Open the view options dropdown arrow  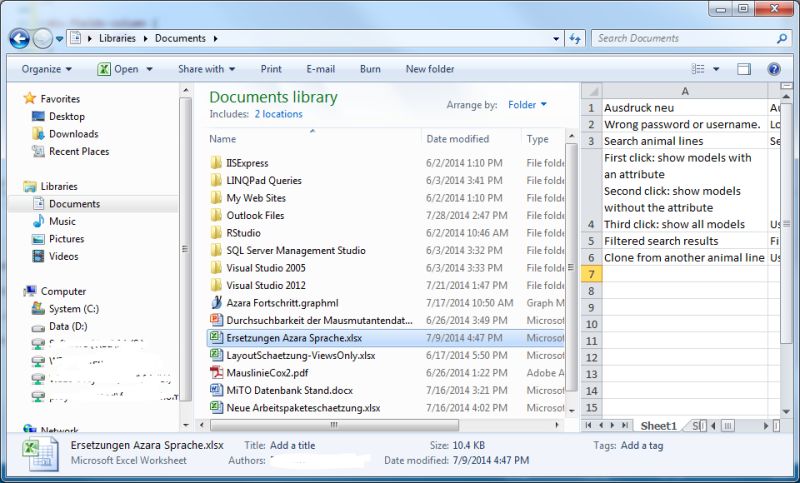point(716,69)
